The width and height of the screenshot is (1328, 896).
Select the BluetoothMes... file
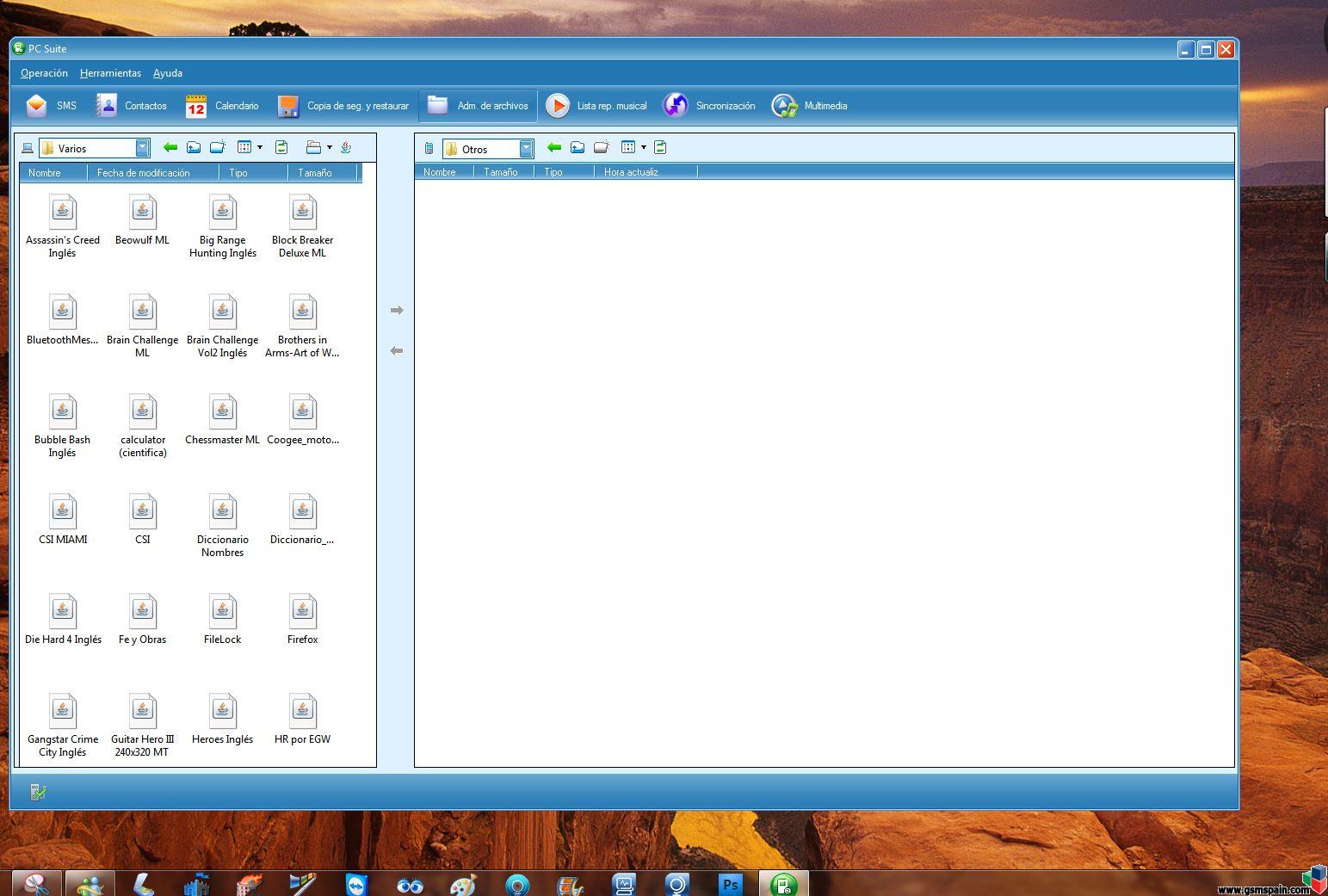[x=63, y=321]
